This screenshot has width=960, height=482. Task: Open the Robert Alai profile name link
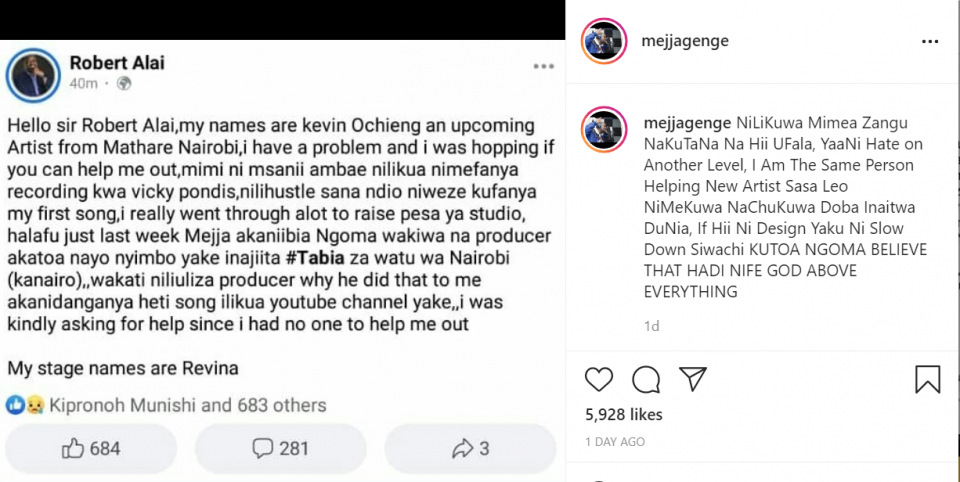click(117, 63)
